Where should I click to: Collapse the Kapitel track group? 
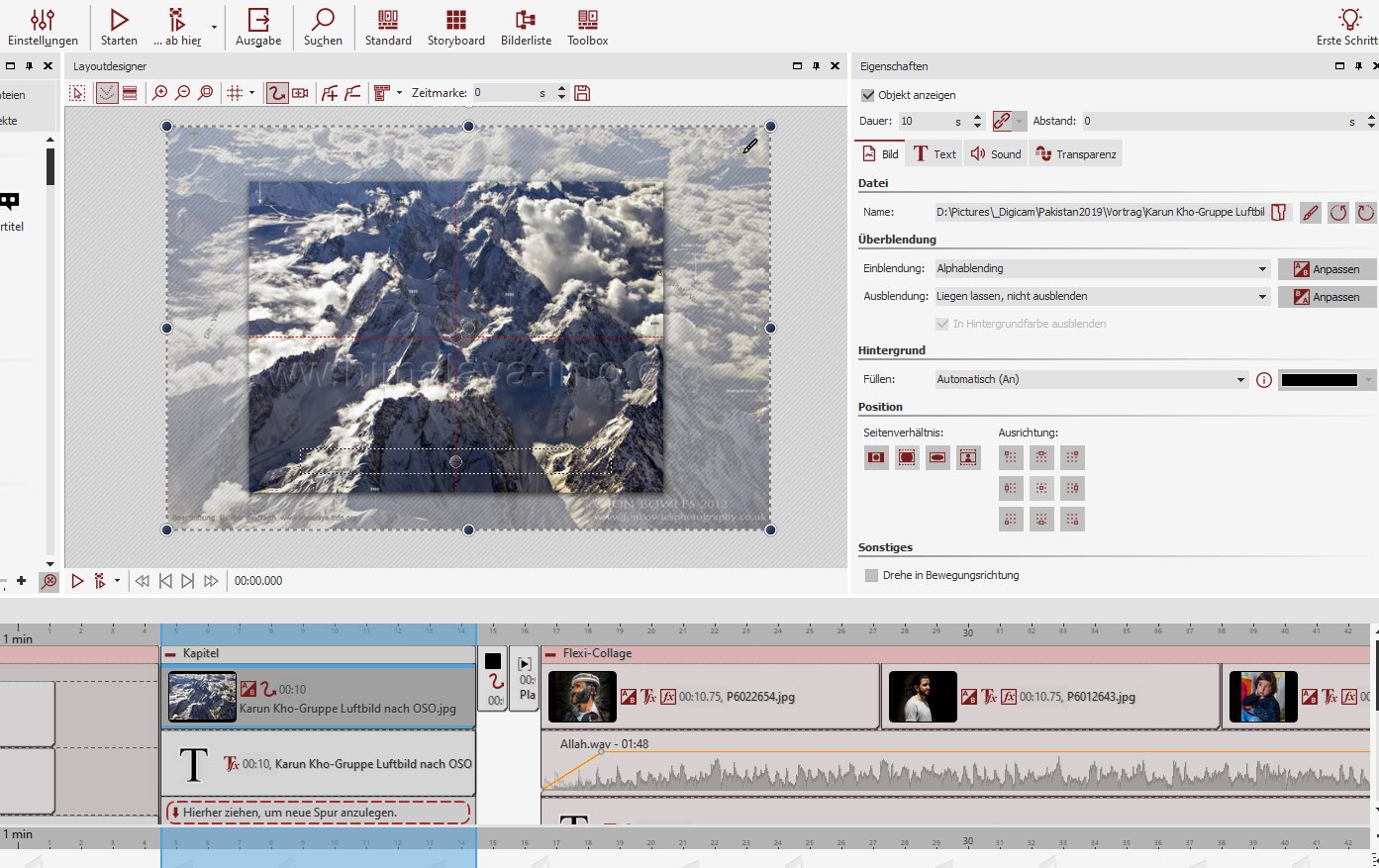171,654
